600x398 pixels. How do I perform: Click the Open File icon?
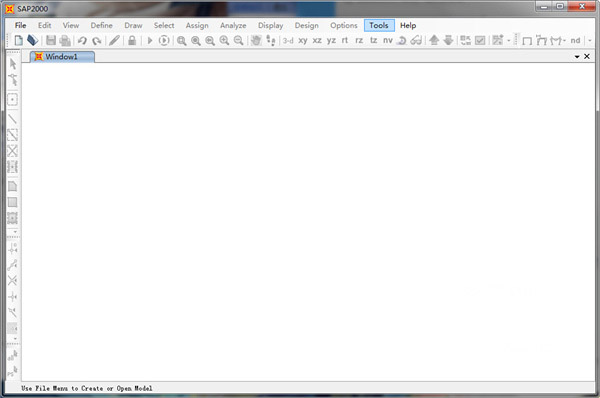click(33, 40)
